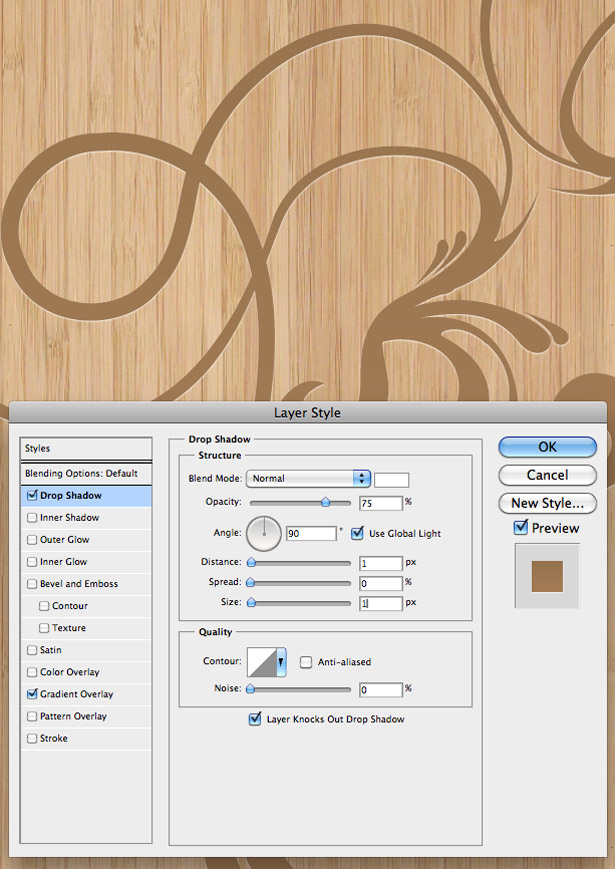Enable the Color Overlay checkbox

tap(32, 672)
